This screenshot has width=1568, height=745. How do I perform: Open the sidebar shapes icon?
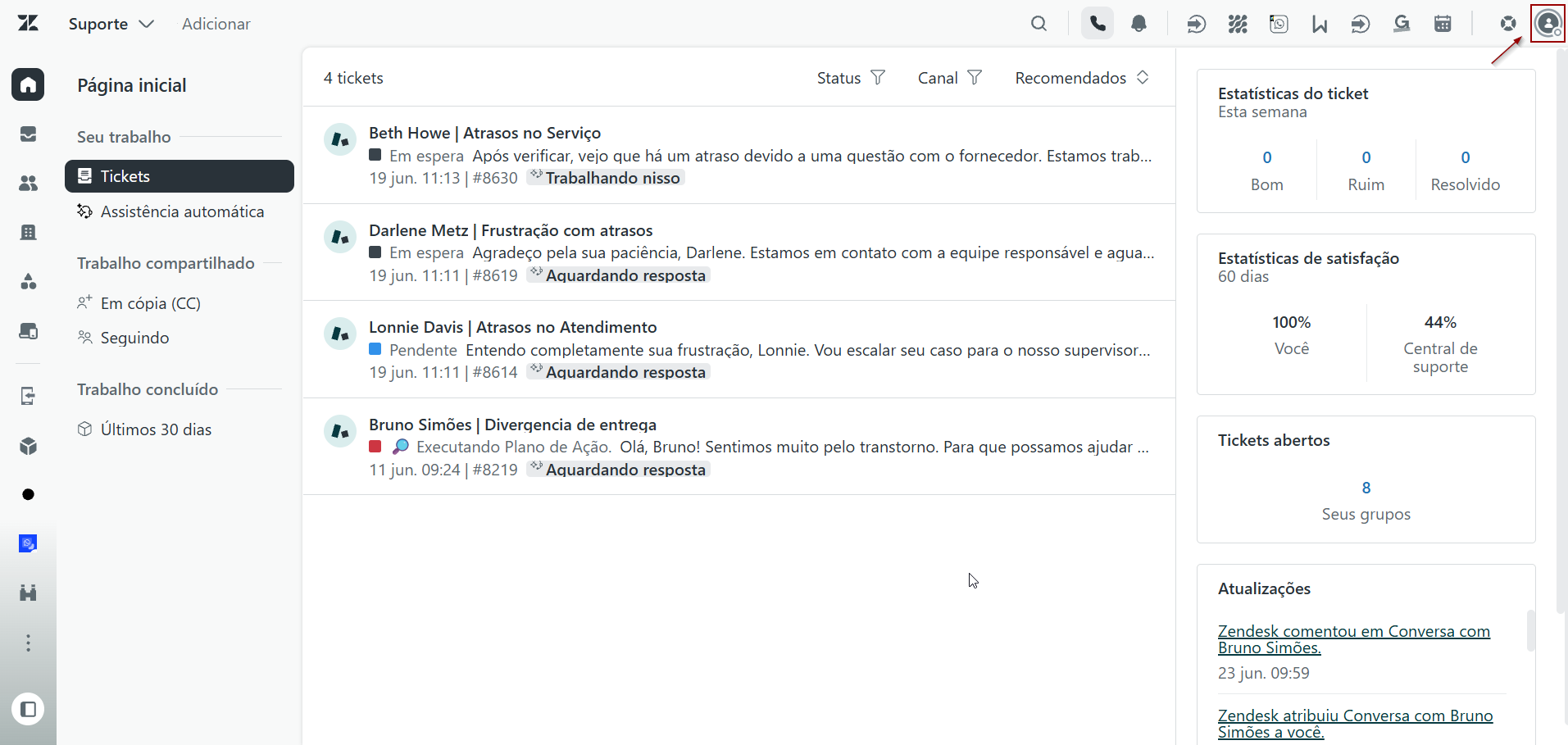(28, 281)
